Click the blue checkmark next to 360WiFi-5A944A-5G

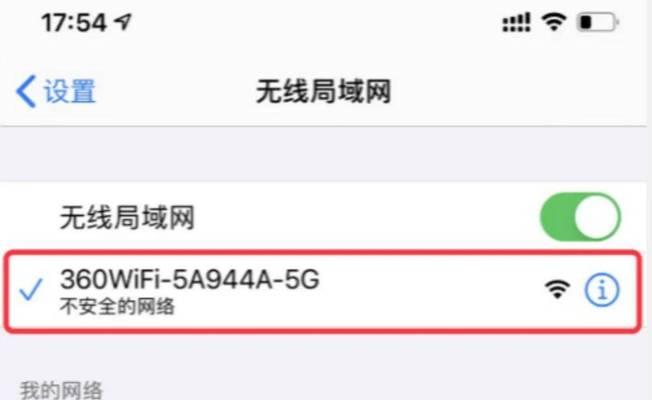click(31, 289)
